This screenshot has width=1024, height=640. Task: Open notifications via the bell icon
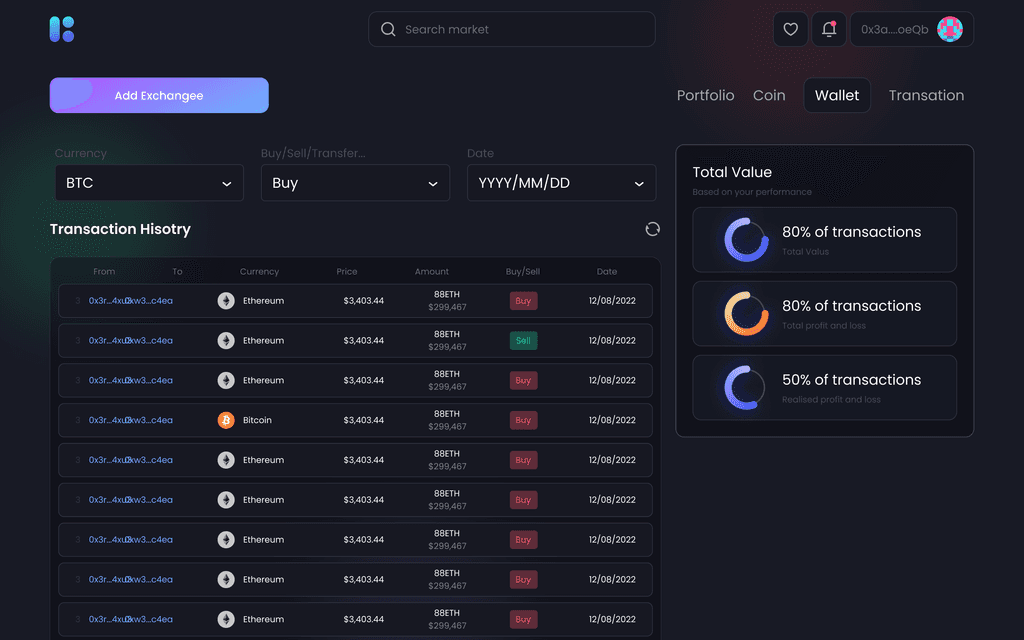tap(829, 29)
